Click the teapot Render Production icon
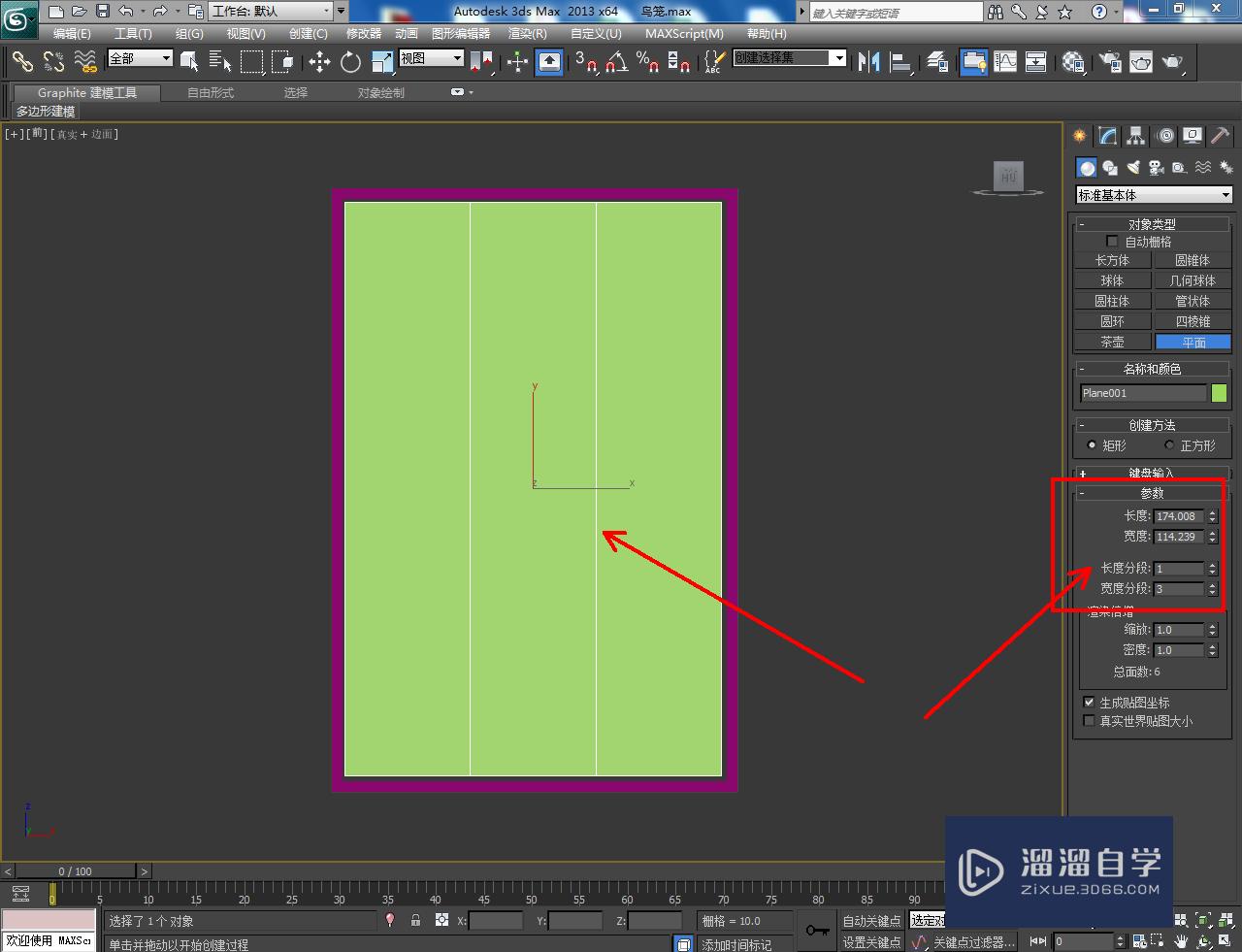The width and height of the screenshot is (1242, 952). click(x=1173, y=62)
